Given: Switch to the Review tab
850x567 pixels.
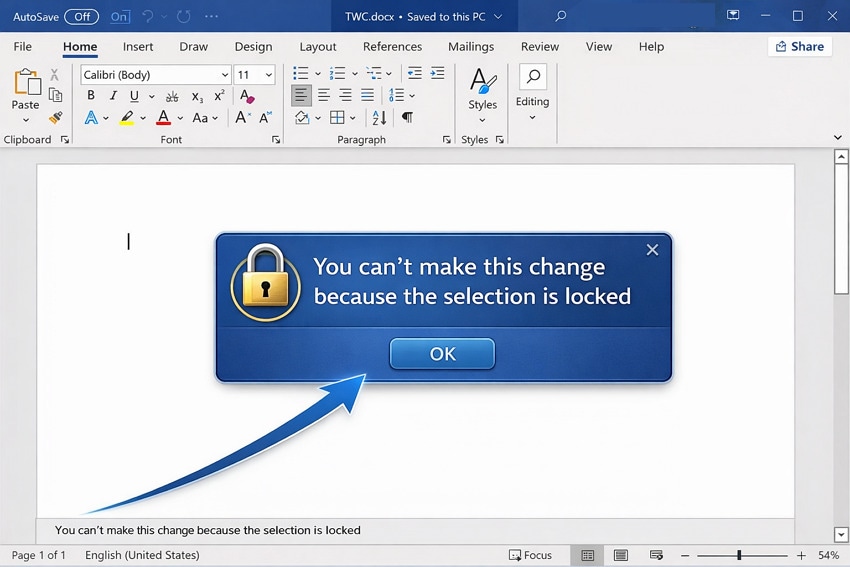Looking at the screenshot, I should click(539, 47).
